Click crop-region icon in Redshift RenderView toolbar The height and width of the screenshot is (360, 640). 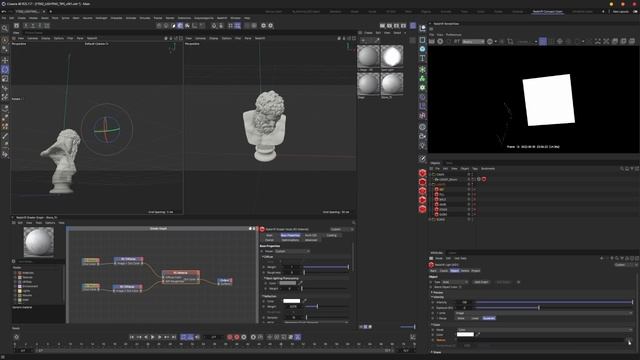tap(510, 41)
